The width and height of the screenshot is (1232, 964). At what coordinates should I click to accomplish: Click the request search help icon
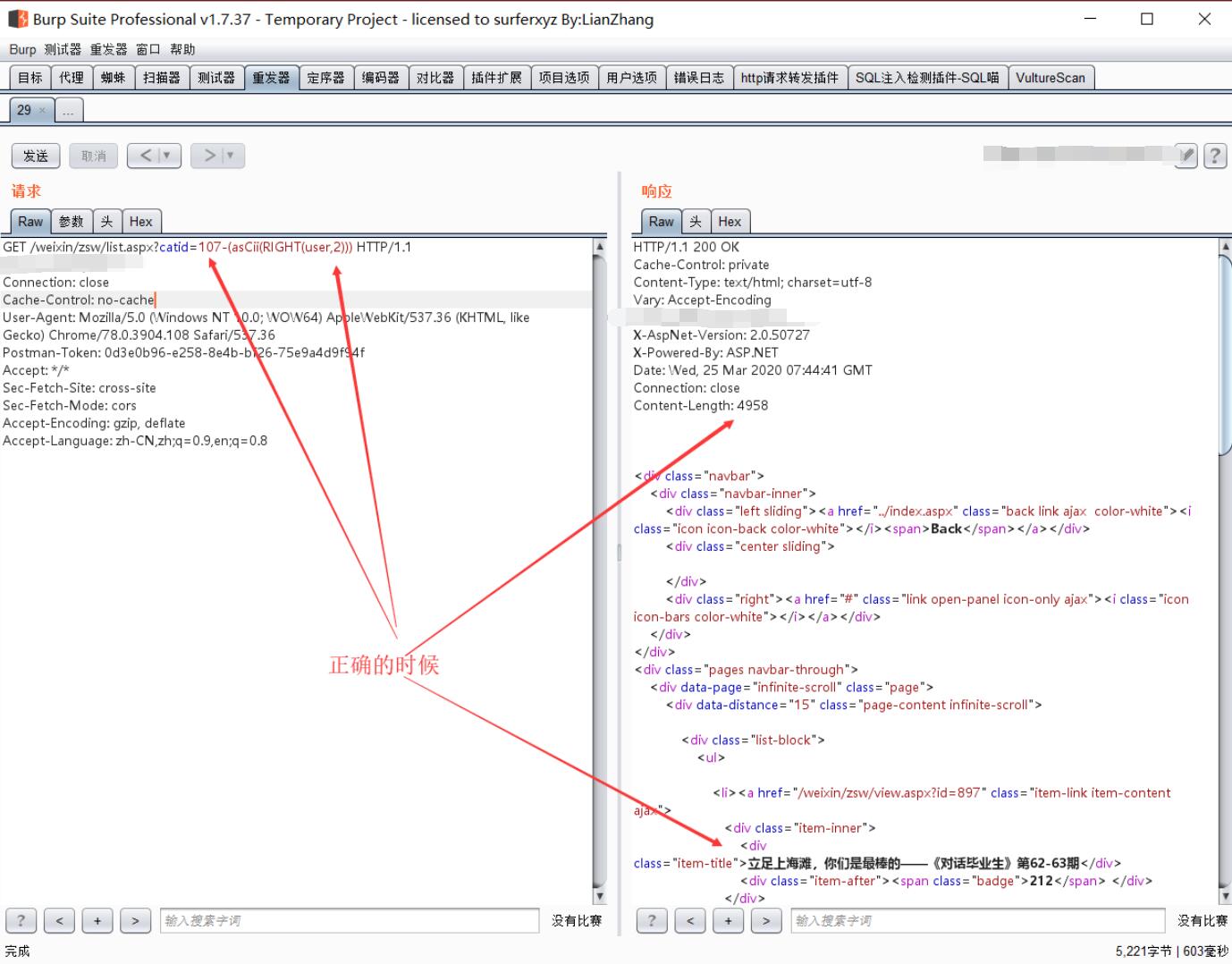pos(21,920)
